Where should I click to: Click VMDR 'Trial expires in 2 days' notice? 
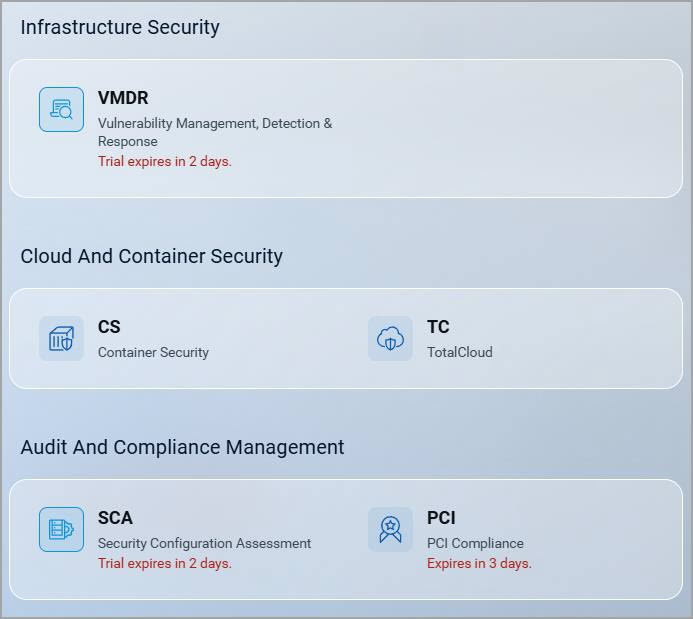click(x=164, y=161)
